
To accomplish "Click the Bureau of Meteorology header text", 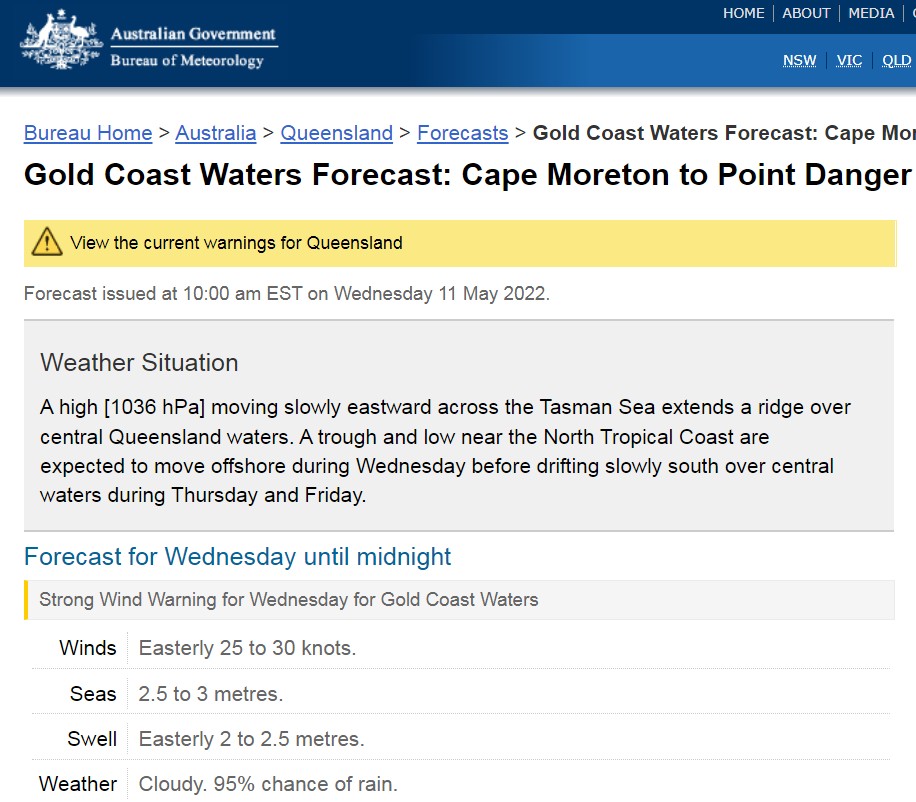I will (x=187, y=61).
